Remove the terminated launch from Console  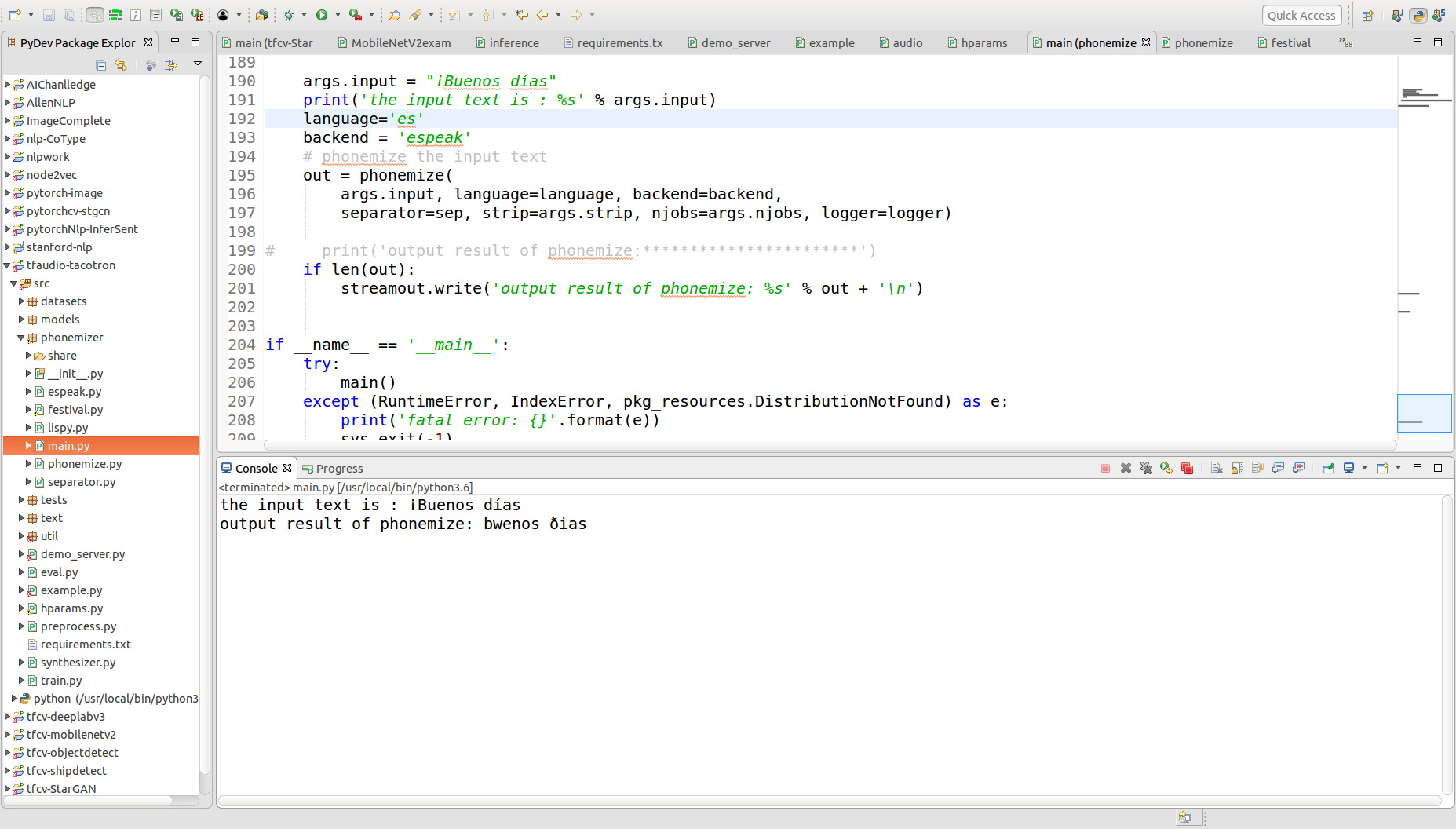tap(1126, 469)
